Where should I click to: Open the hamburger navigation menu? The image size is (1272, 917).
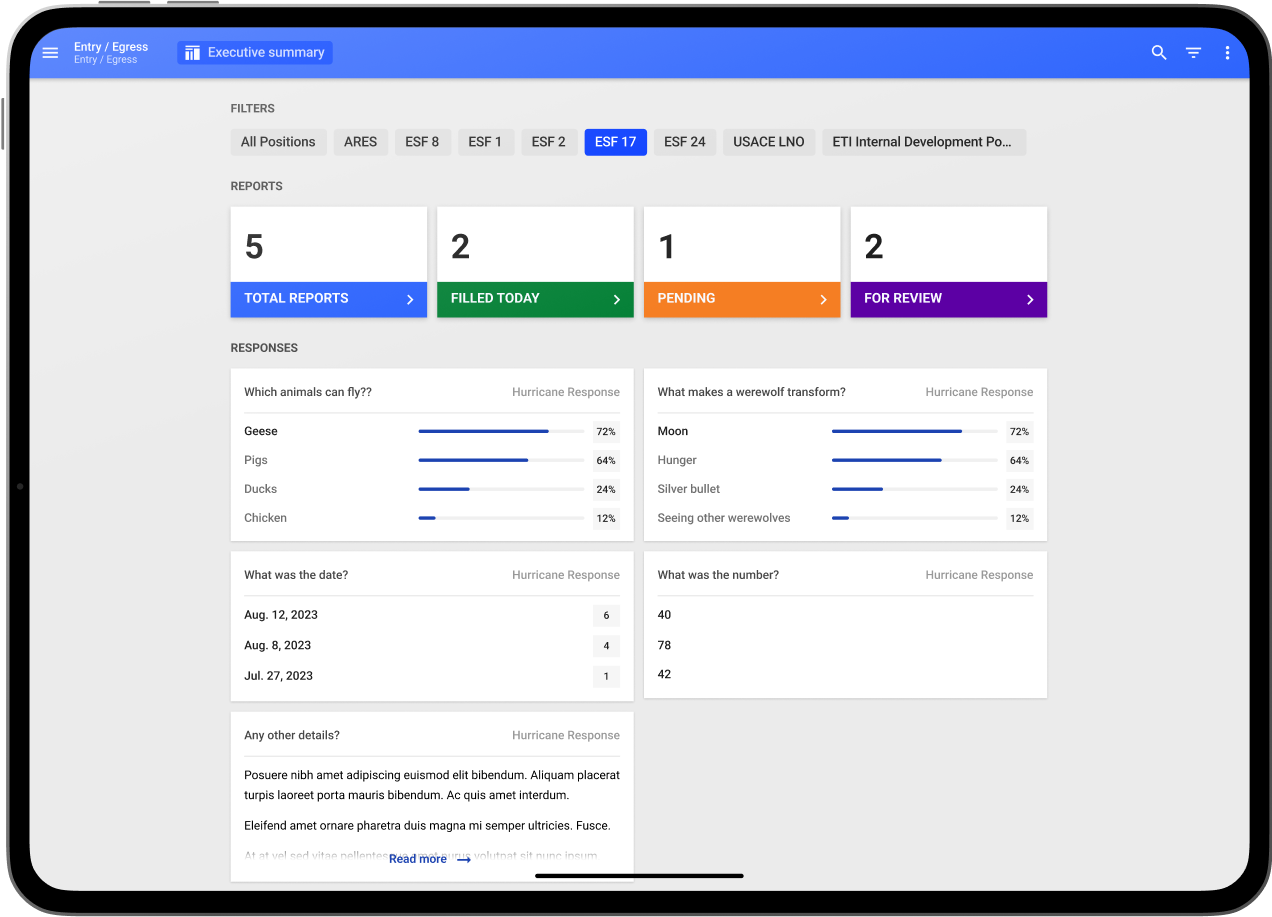50,53
